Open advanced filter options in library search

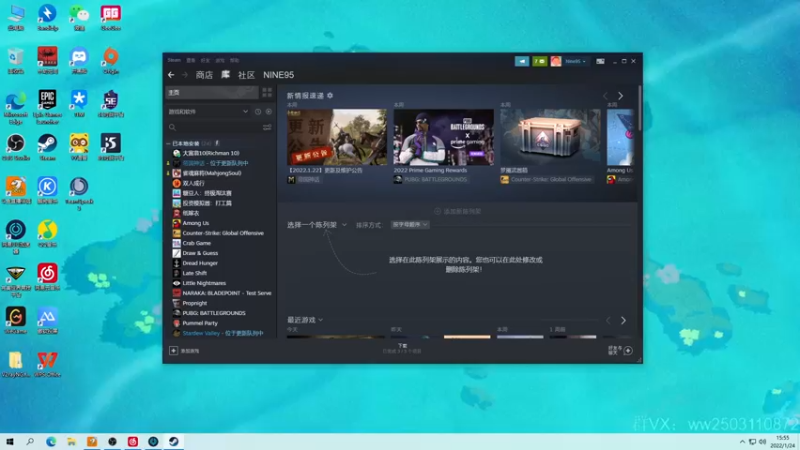click(267, 127)
